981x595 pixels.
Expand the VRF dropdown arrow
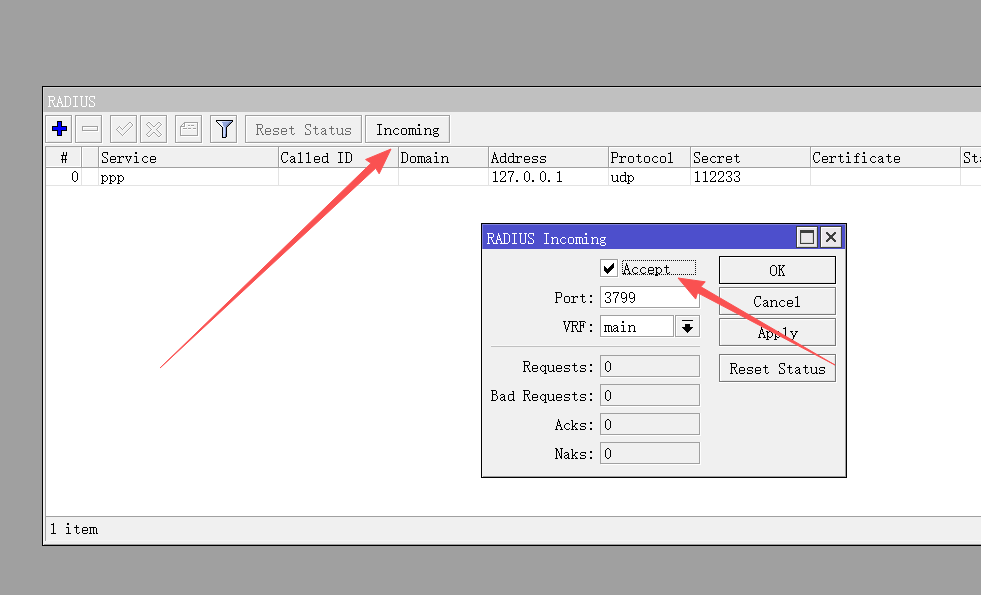[x=687, y=327]
